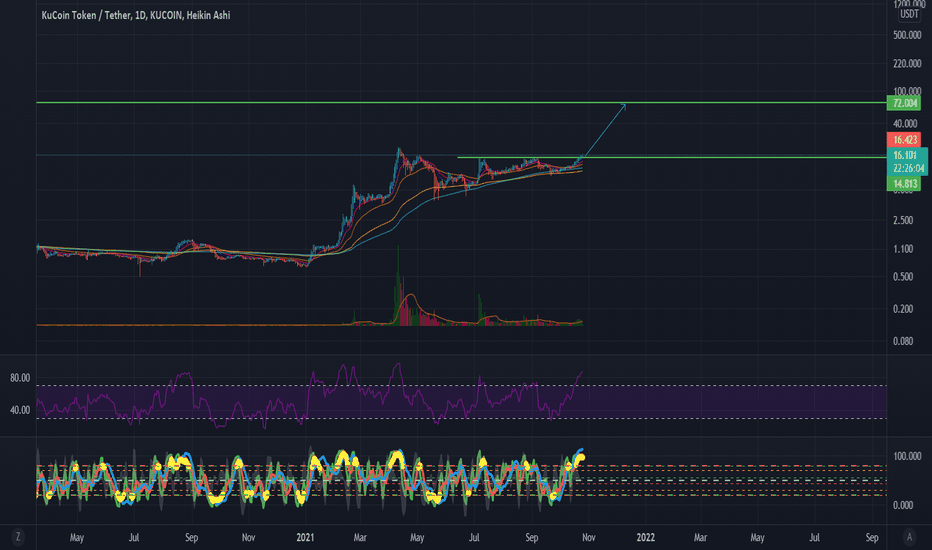Click the 0.000 oscillator scale label

[x=903, y=505]
